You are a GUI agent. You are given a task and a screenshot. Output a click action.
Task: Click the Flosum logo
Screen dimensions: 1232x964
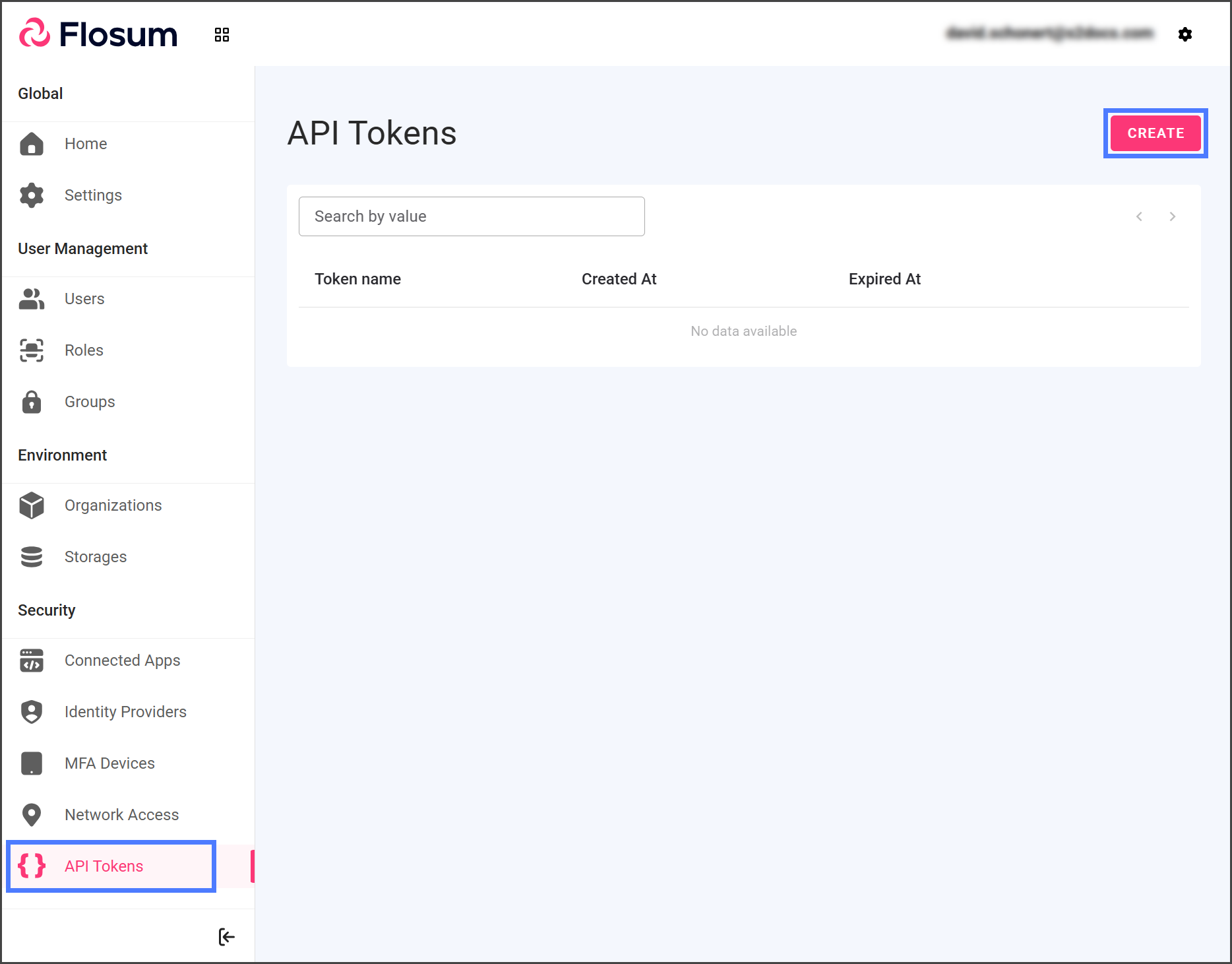(99, 34)
